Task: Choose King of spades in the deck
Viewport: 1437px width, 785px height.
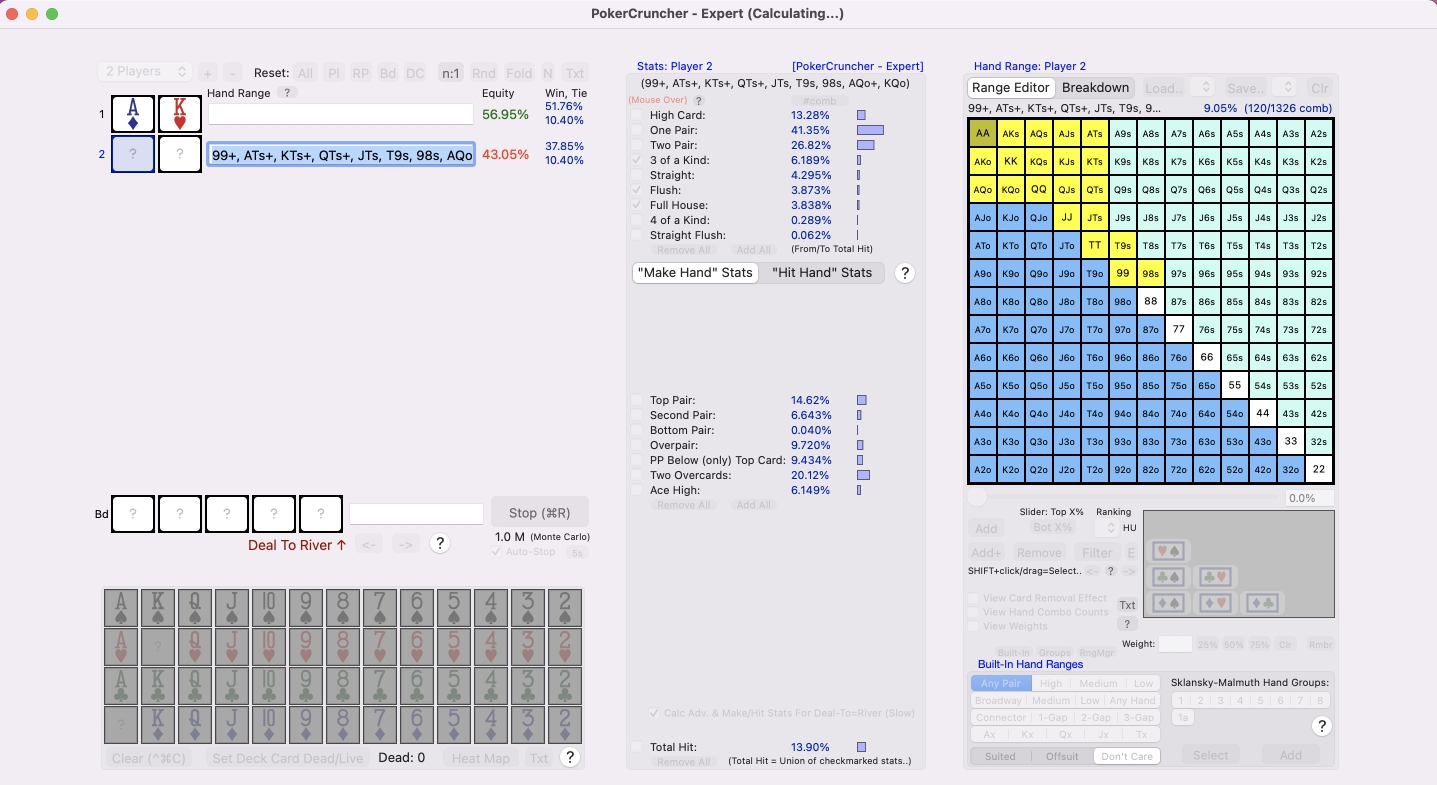Action: (158, 607)
